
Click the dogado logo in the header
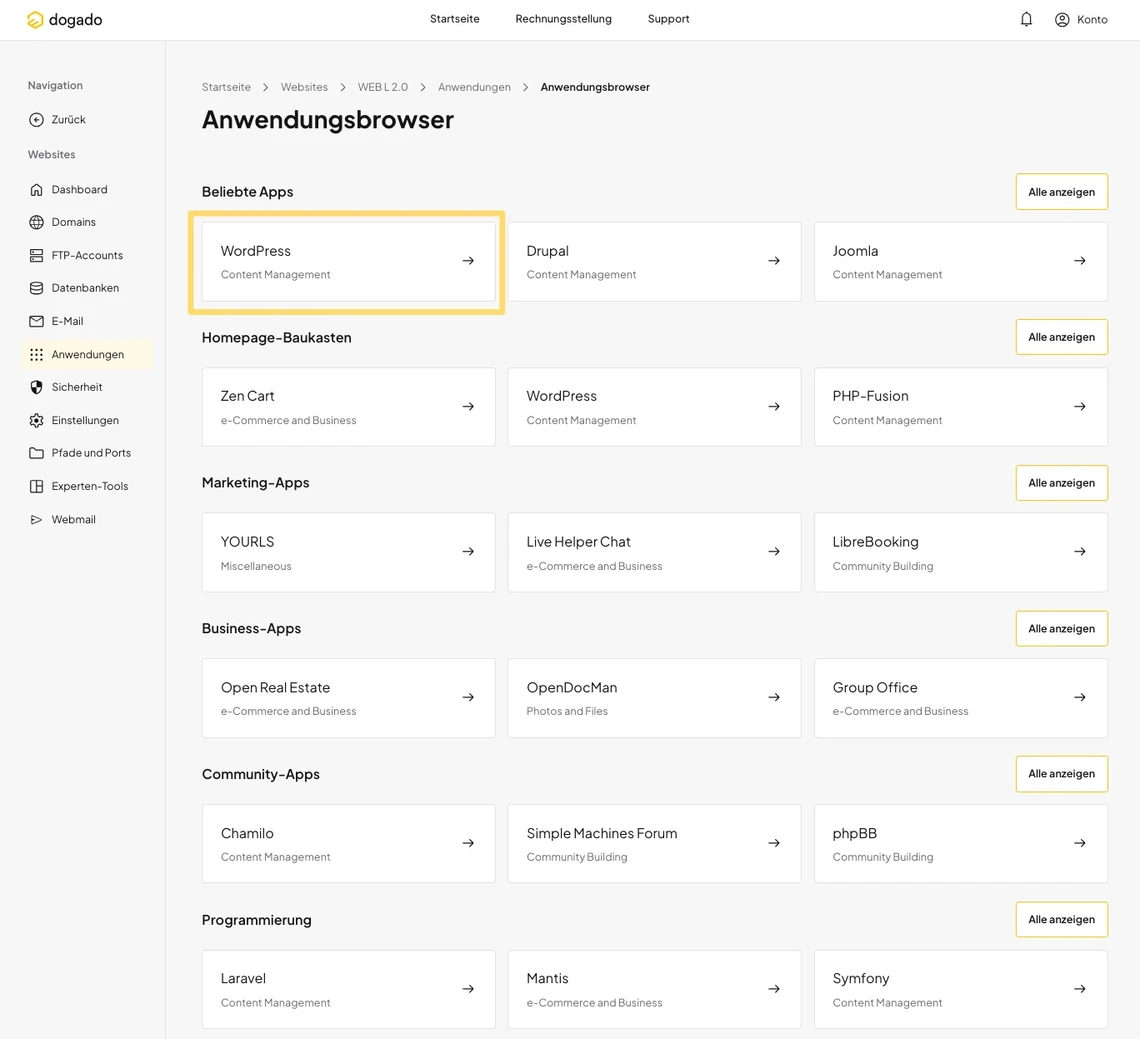[64, 19]
